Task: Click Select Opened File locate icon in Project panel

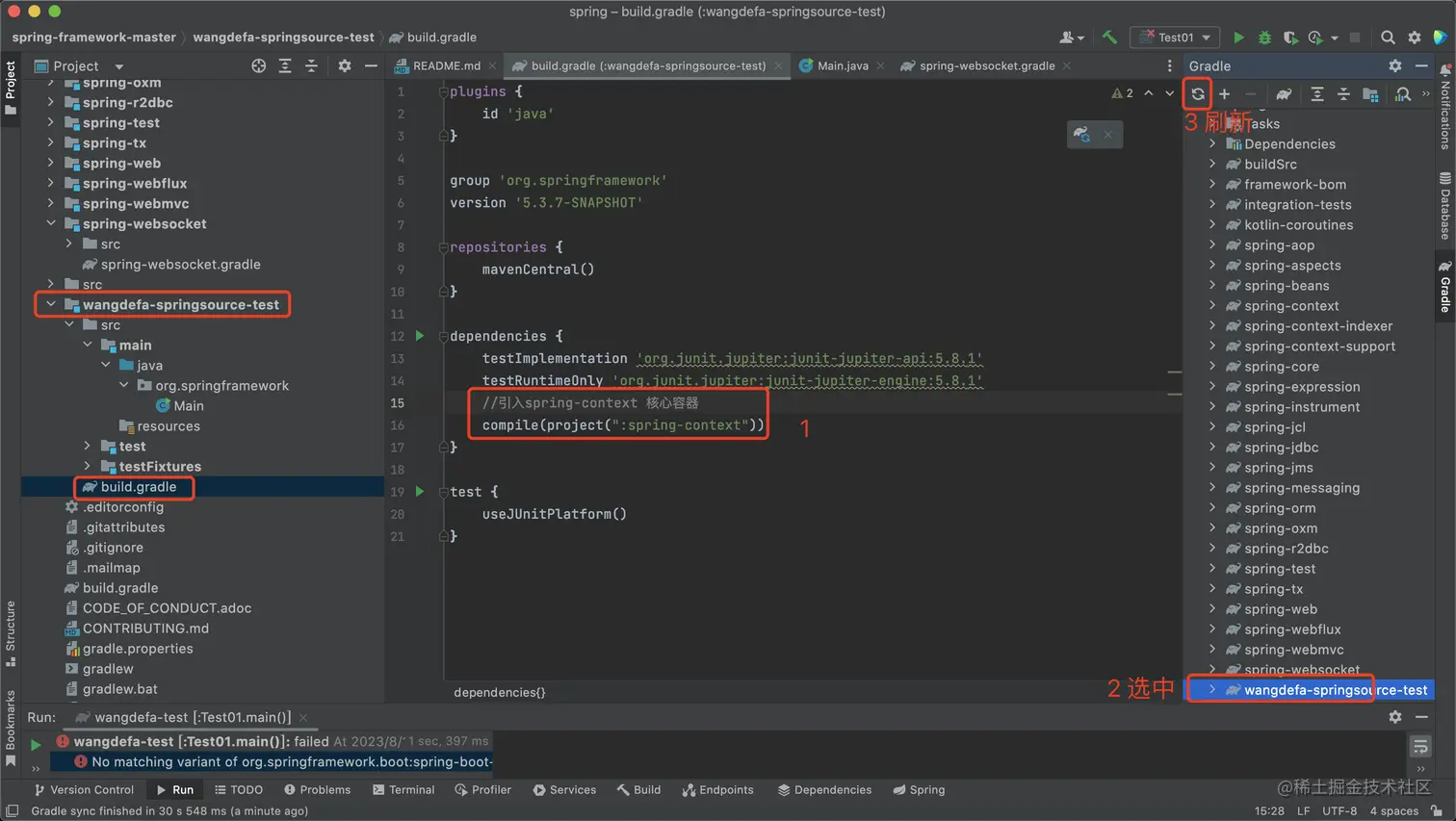Action: pos(258,65)
